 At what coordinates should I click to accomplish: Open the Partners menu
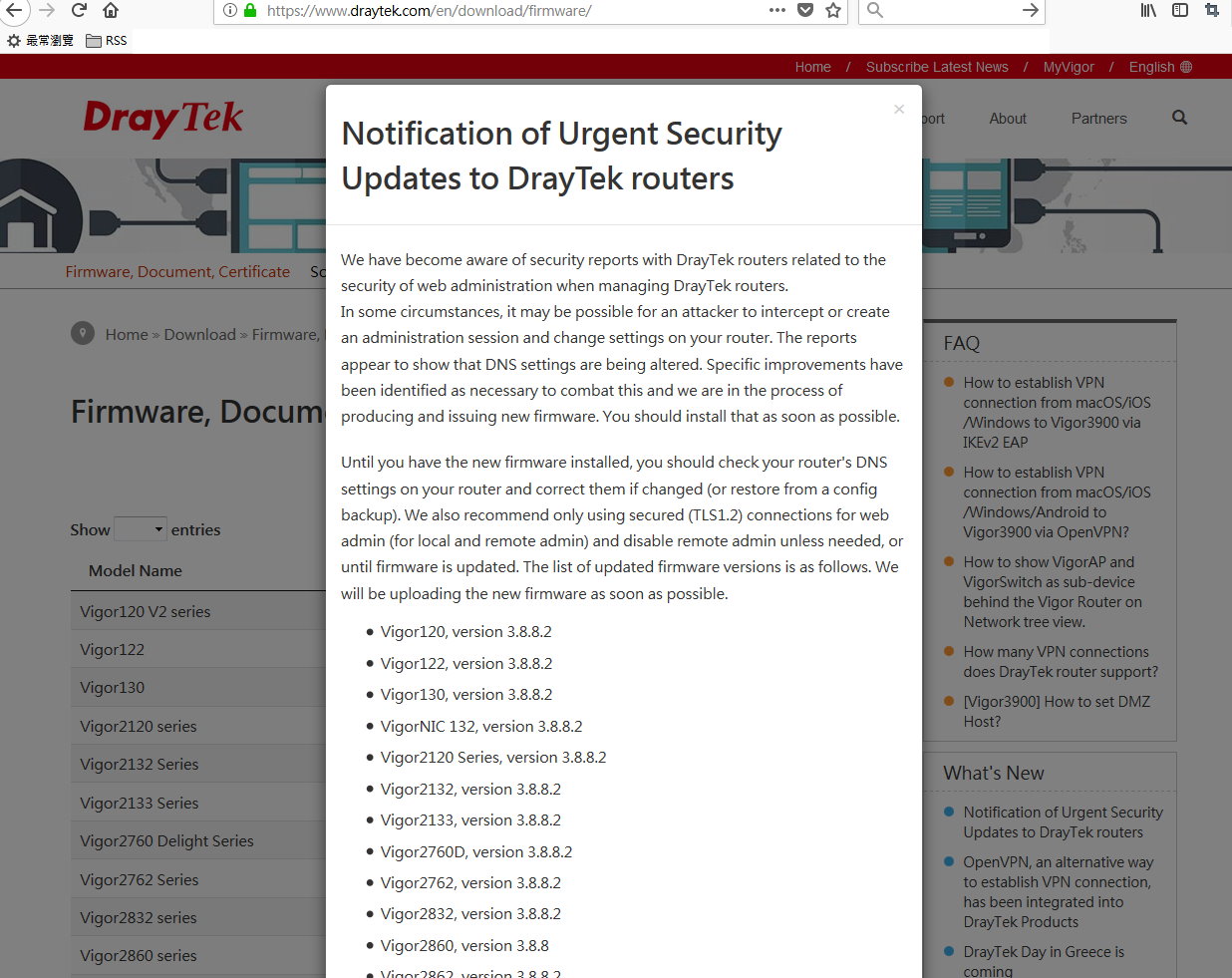tap(1098, 118)
